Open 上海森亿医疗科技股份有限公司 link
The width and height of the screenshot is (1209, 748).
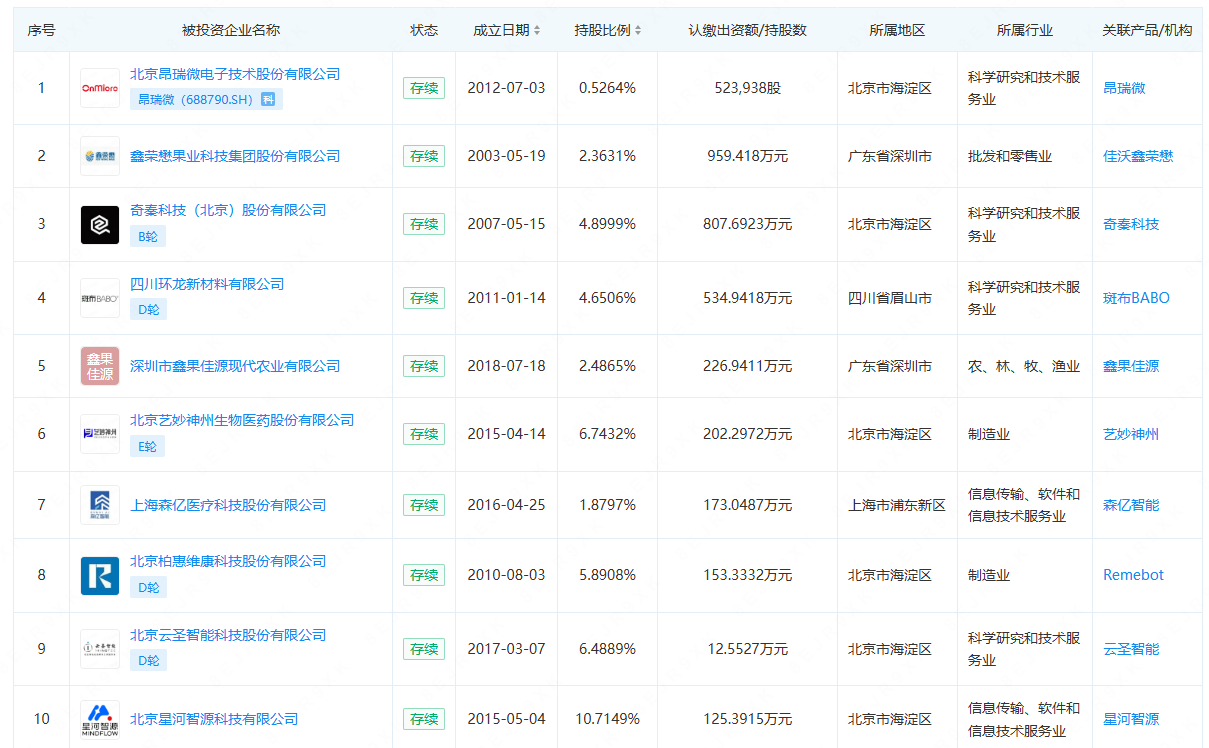point(228,505)
